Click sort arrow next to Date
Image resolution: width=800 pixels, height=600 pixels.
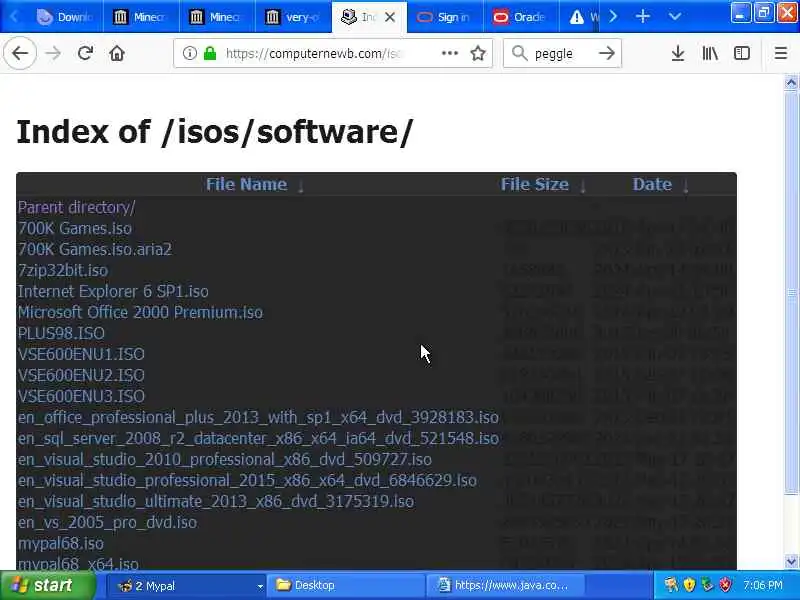tap(686, 186)
